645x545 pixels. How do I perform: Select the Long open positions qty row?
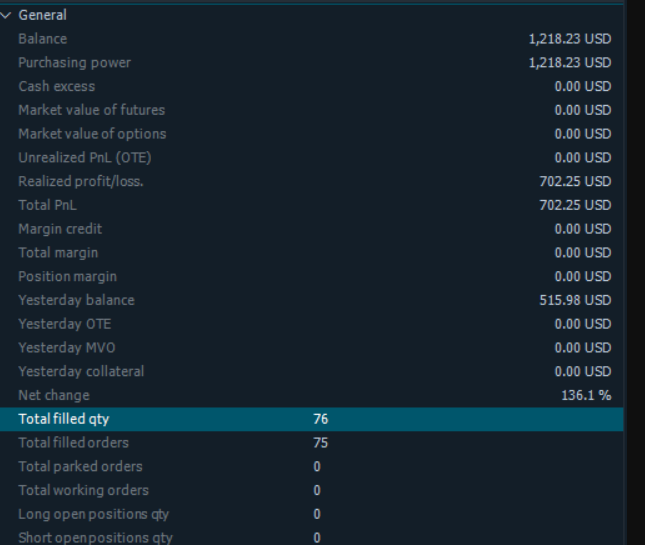(x=312, y=514)
